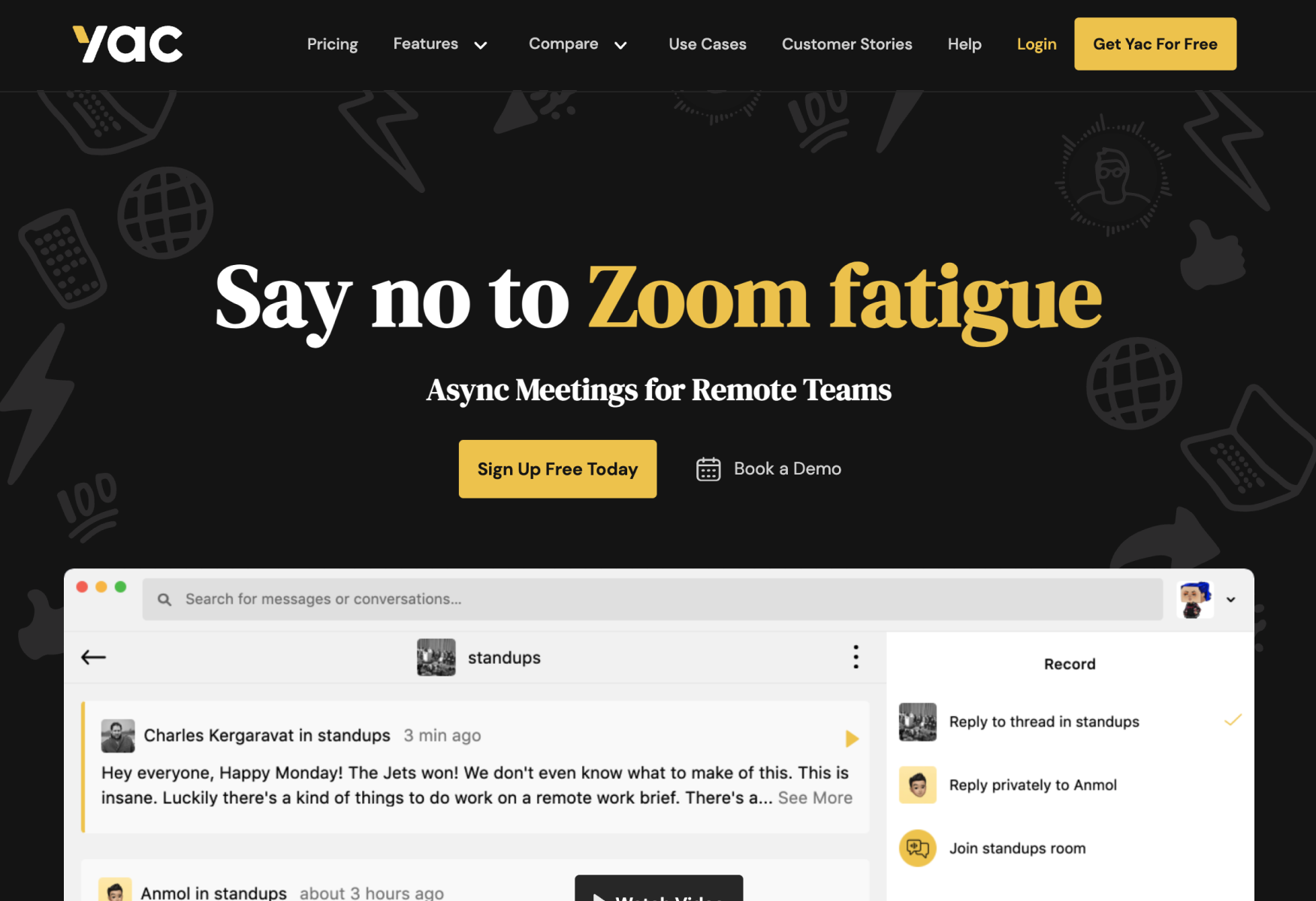The width and height of the screenshot is (1316, 901).
Task: Click the Login link
Action: click(1037, 44)
